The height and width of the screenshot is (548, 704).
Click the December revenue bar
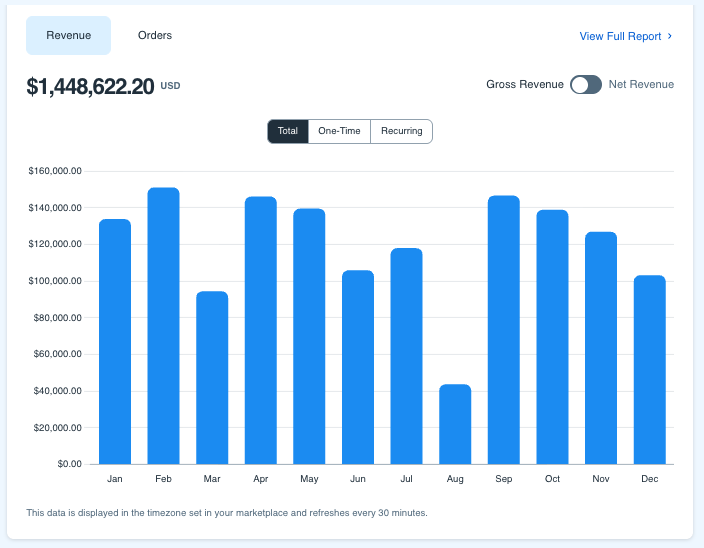pos(650,370)
